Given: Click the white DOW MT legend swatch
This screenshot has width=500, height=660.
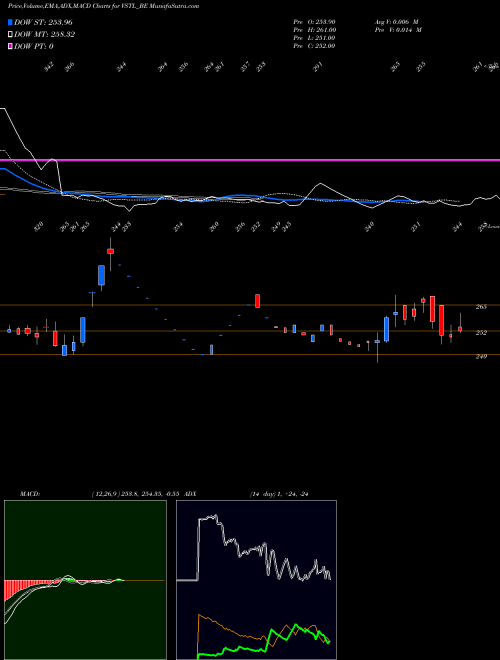Looking at the screenshot, I should tap(10, 35).
